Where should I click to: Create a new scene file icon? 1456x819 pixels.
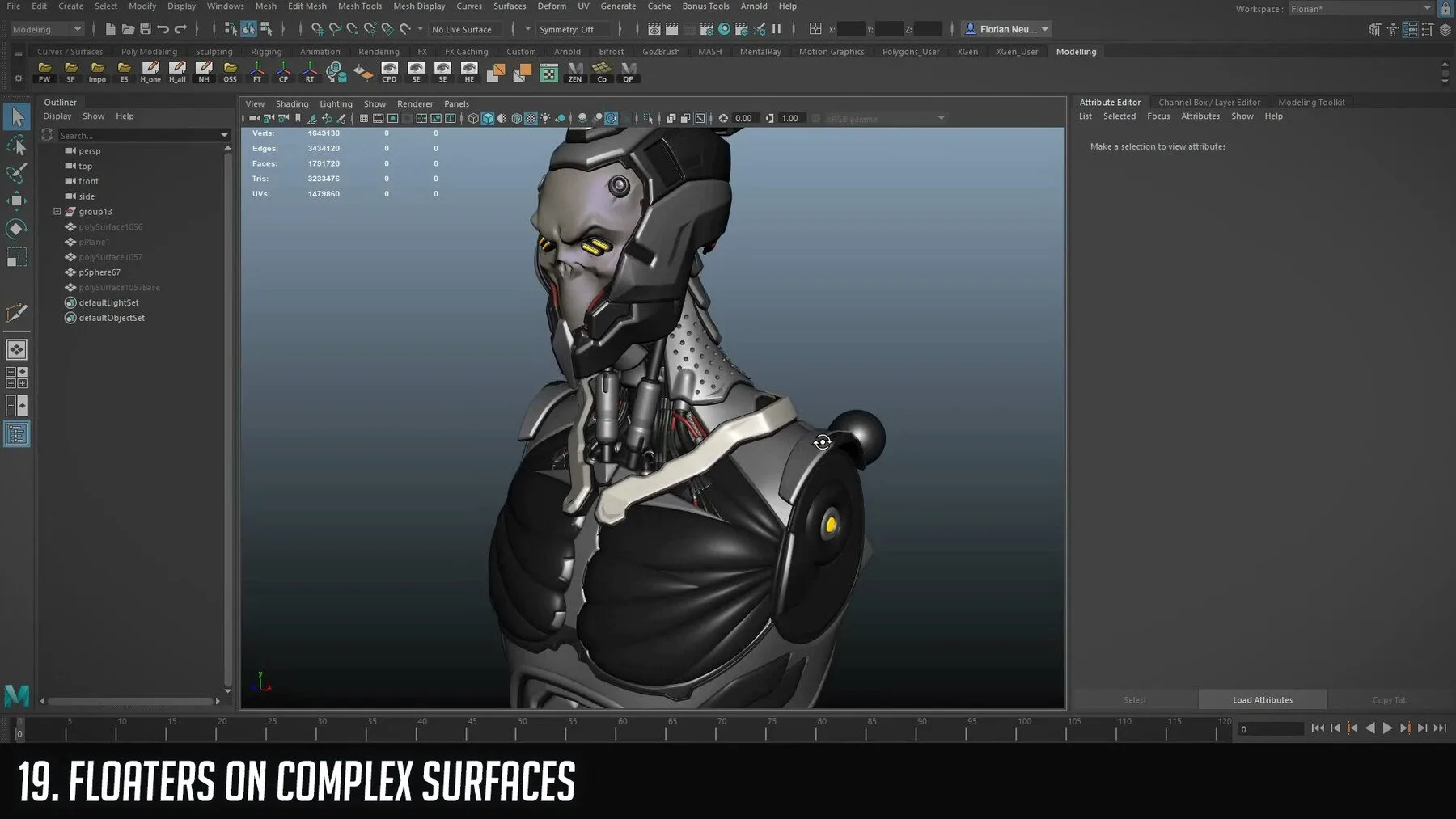(110, 29)
